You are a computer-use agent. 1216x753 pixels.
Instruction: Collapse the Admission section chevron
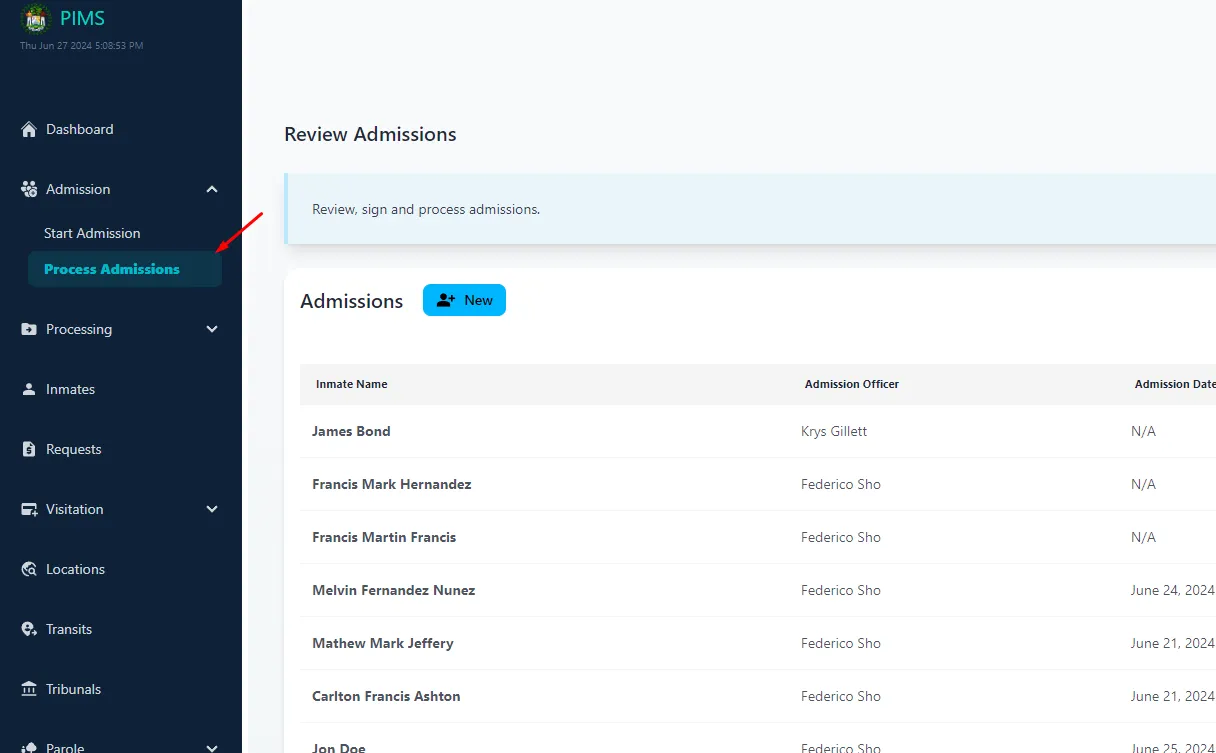[x=211, y=189]
